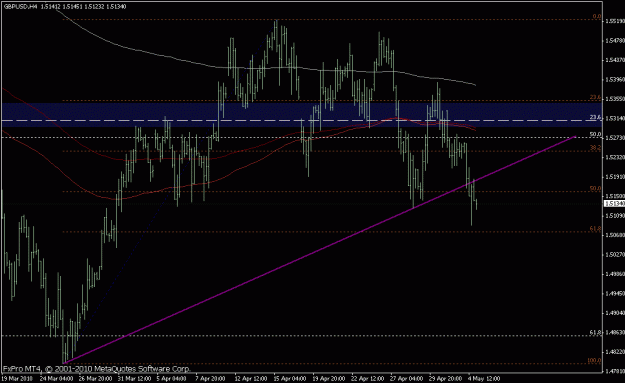Viewport: 625px width, 383px height.
Task: Click price label 1.53140 on the price scale
Action: tap(615, 118)
